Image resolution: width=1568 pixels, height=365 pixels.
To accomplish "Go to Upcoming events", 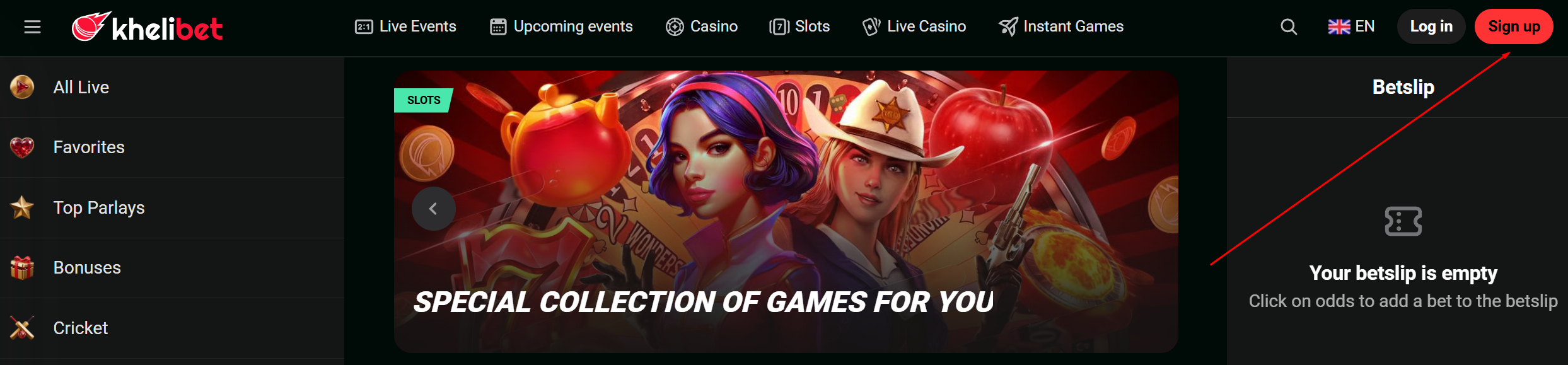I will (561, 26).
